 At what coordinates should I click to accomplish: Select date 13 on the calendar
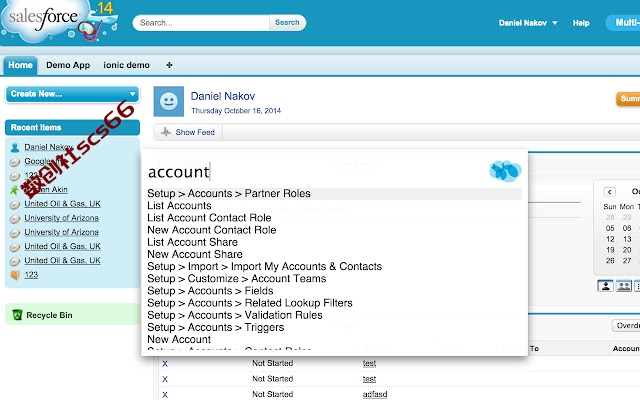point(627,239)
